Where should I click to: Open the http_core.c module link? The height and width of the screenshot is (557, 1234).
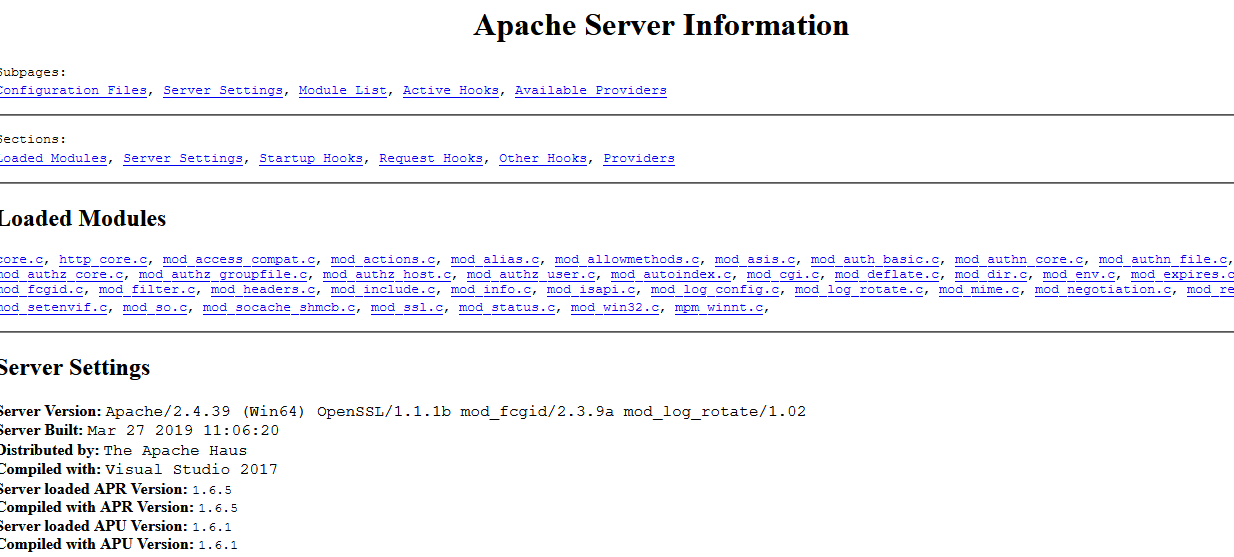(x=103, y=260)
